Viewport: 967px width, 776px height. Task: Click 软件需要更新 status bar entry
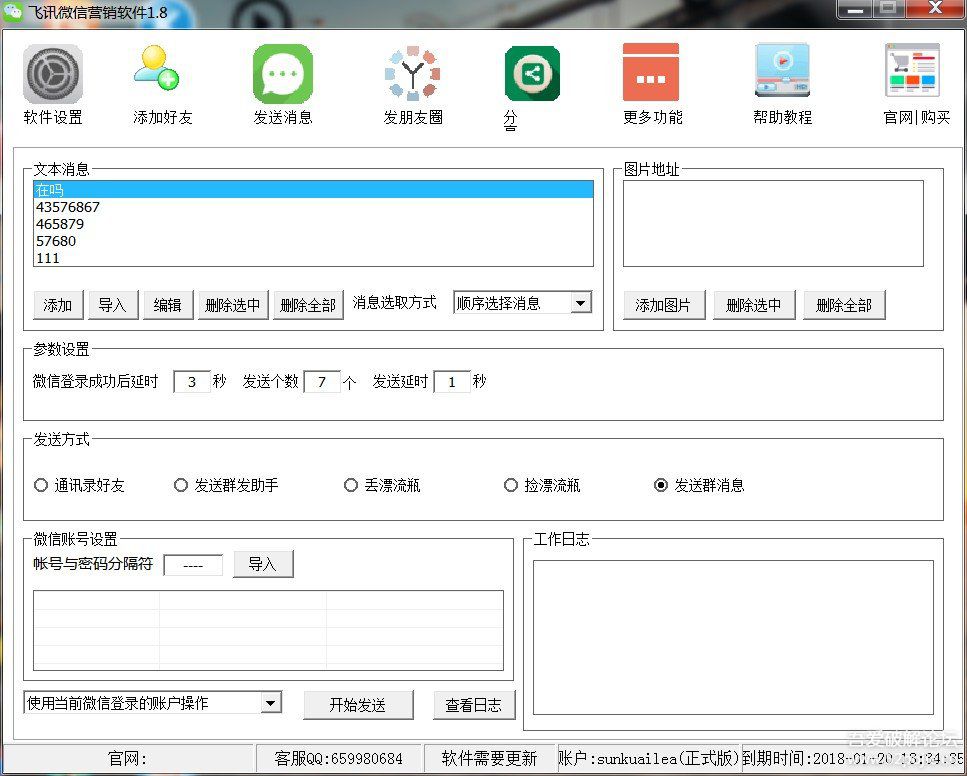(489, 758)
